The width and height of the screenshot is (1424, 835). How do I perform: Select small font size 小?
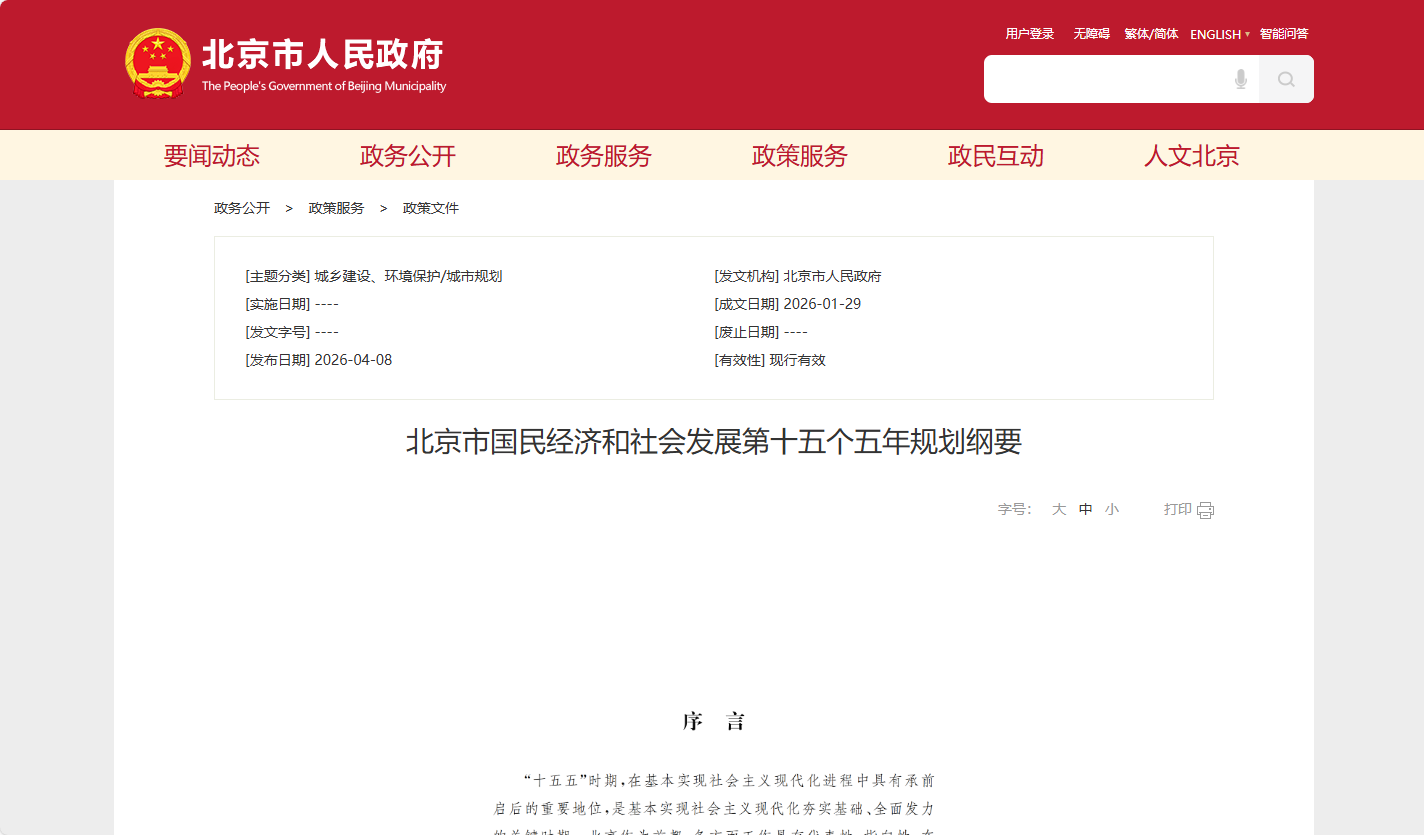(1112, 509)
